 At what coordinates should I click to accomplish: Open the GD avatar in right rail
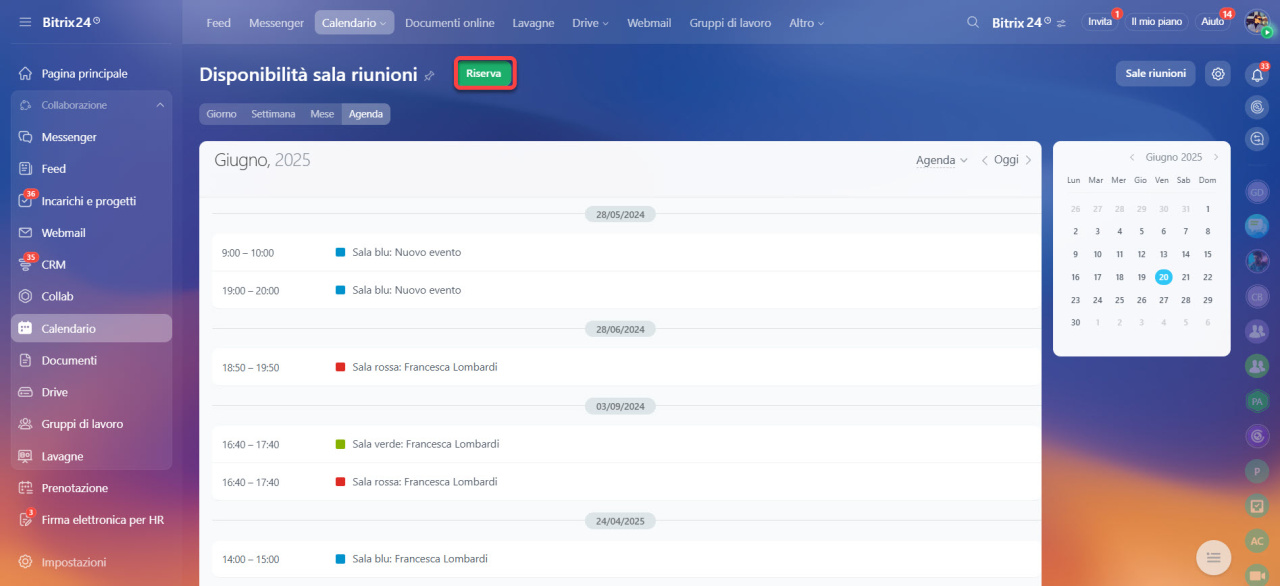(1257, 191)
